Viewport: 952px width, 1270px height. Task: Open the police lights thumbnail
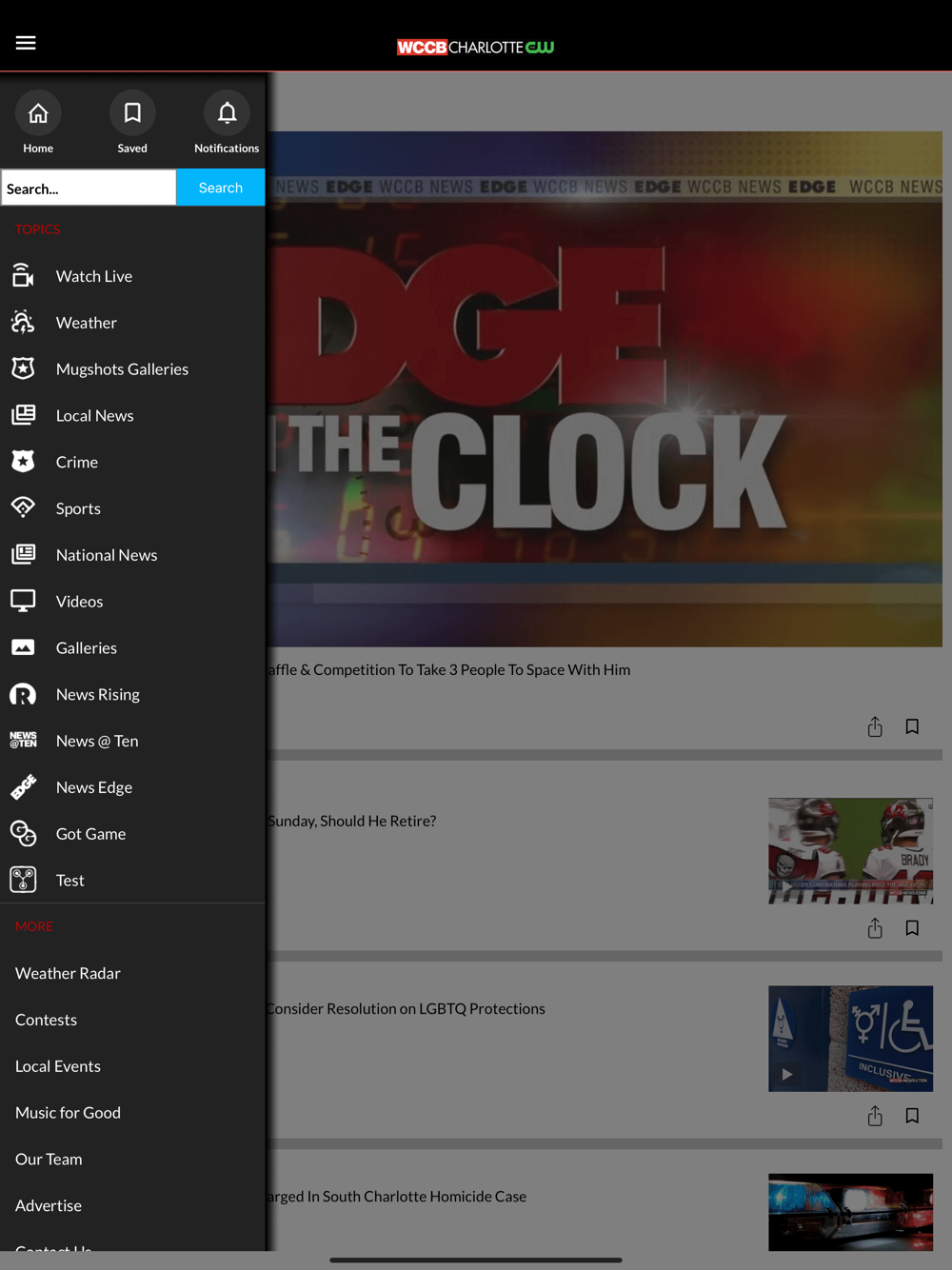850,1212
